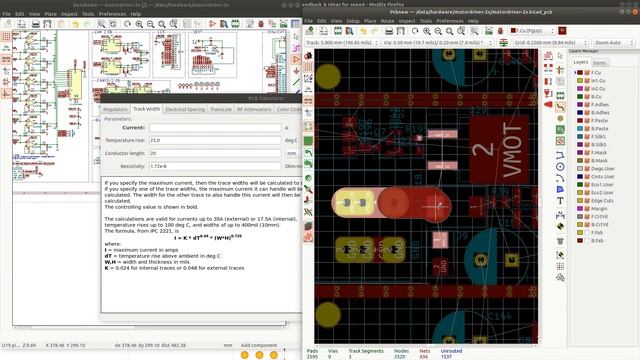Click print schematic icon in Eeschema toolbar
This screenshot has width=640, height=360.
tap(36, 24)
